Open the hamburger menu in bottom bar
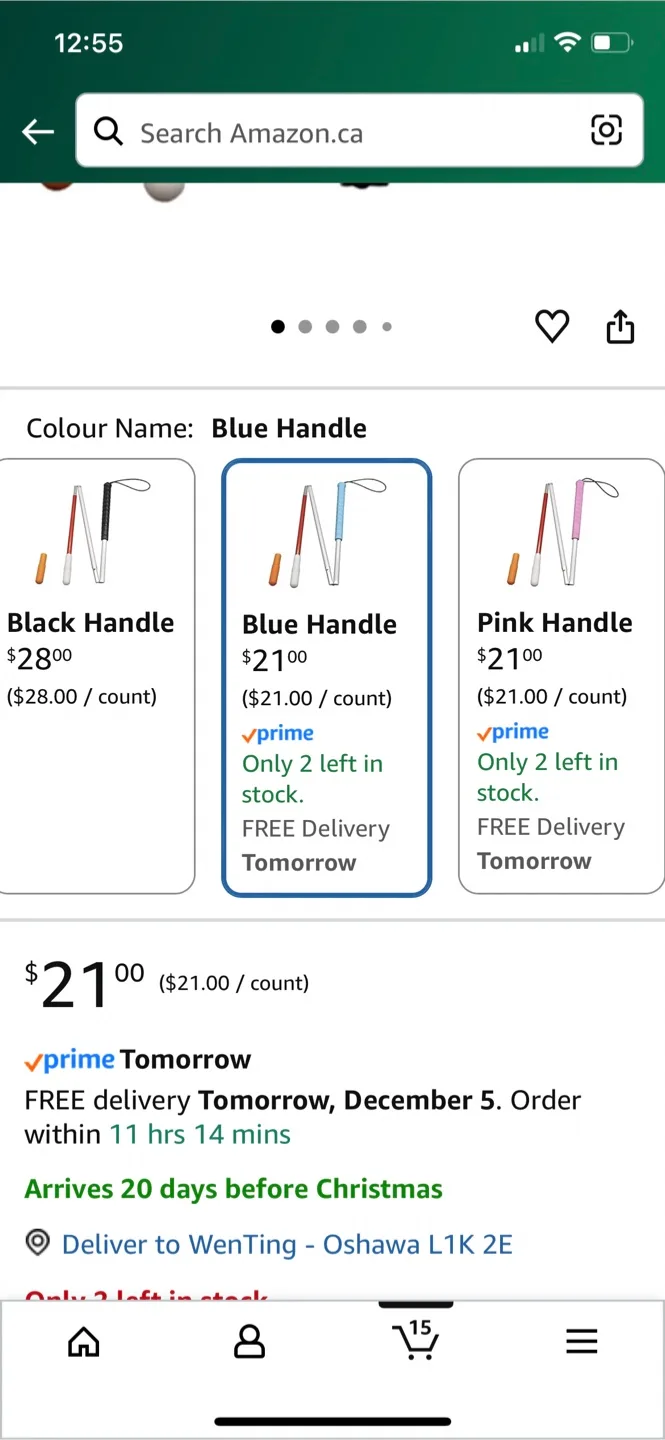Image resolution: width=665 pixels, height=1440 pixels. pyautogui.click(x=581, y=1342)
